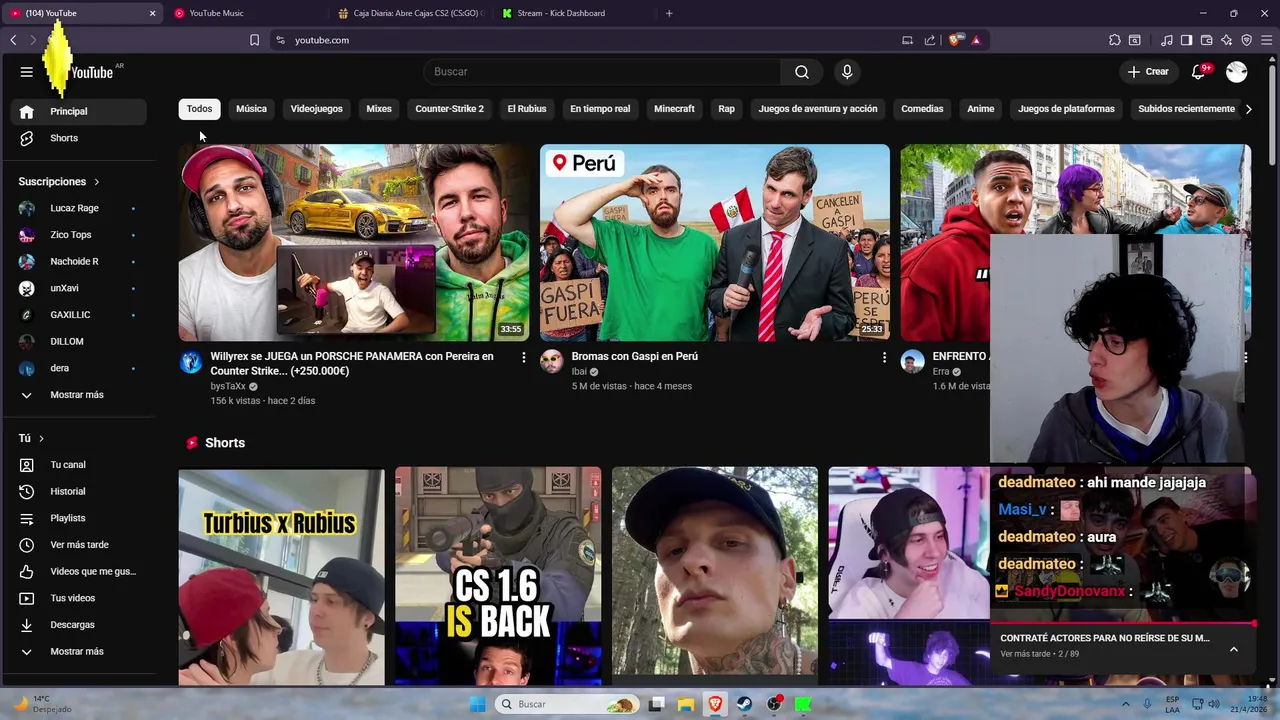Open Ver más tarde in the sidebar

[79, 545]
